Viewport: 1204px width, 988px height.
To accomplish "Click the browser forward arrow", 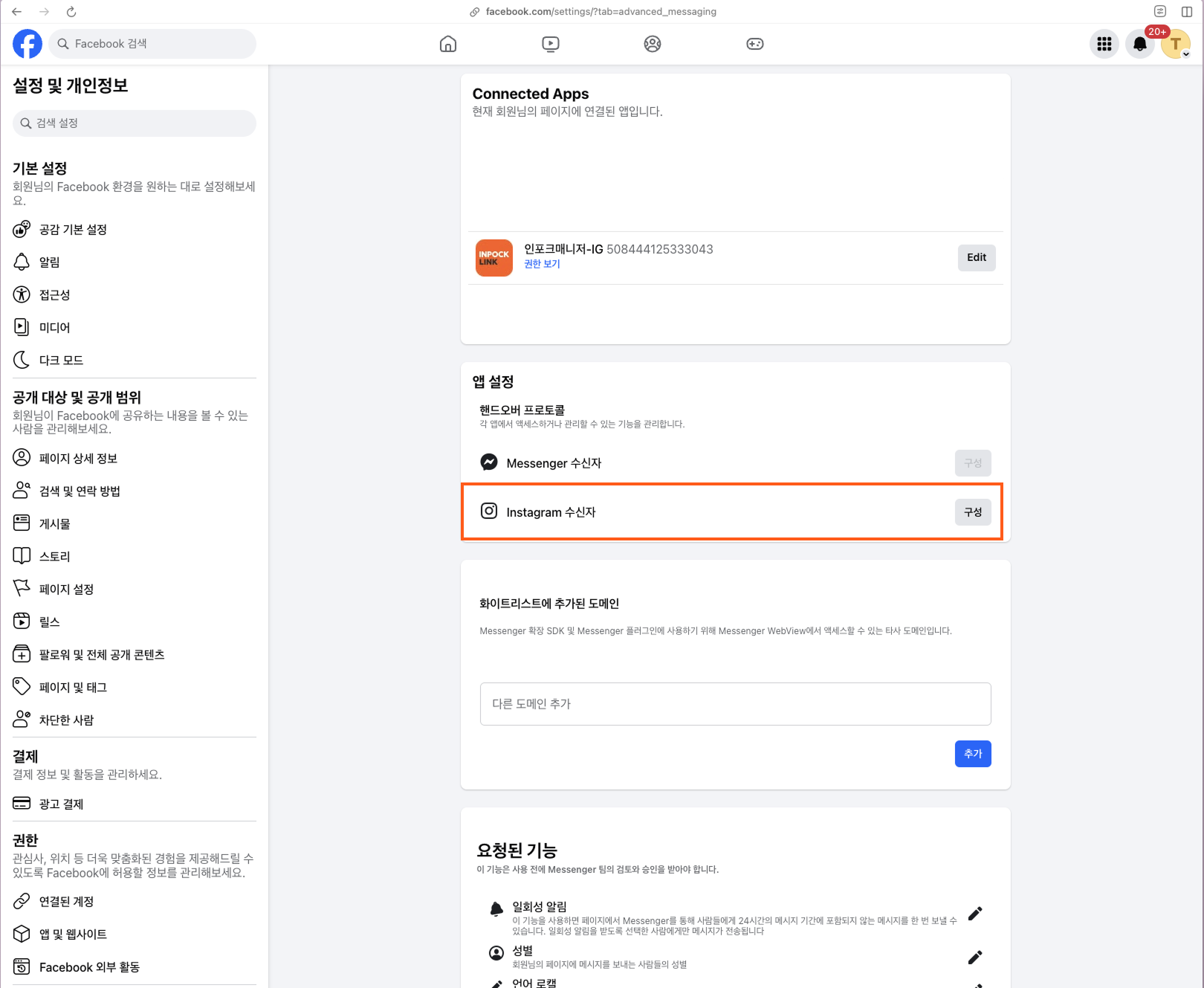I will coord(44,11).
